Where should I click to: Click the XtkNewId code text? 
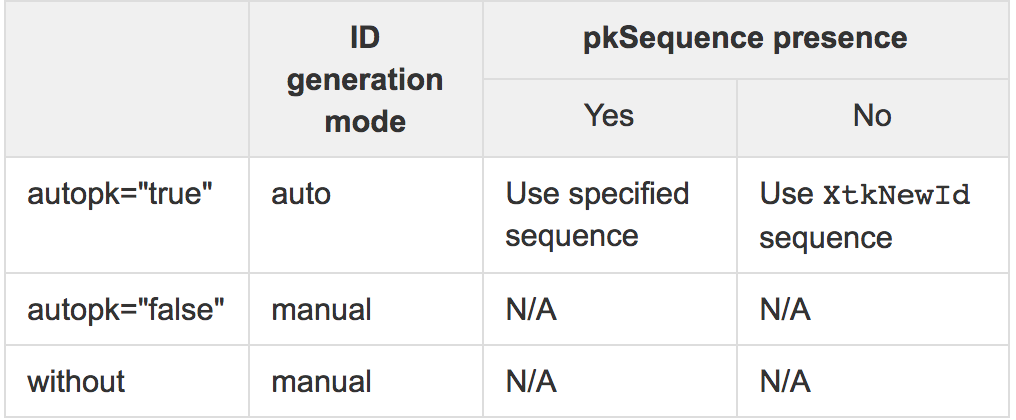tap(896, 194)
